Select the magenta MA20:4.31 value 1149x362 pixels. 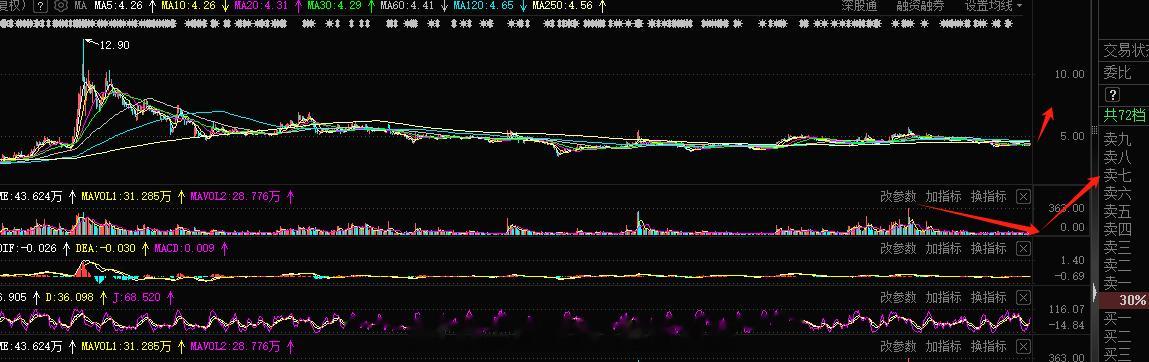point(261,6)
